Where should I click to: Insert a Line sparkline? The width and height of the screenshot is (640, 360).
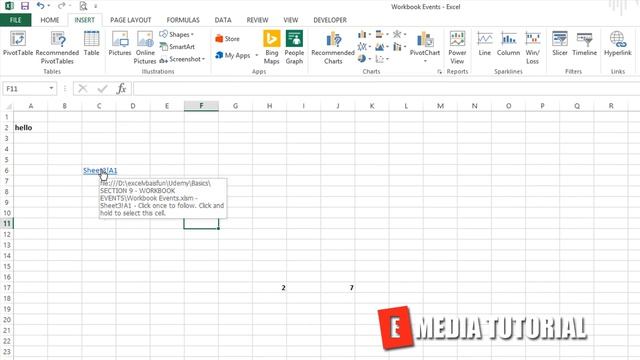[x=484, y=43]
